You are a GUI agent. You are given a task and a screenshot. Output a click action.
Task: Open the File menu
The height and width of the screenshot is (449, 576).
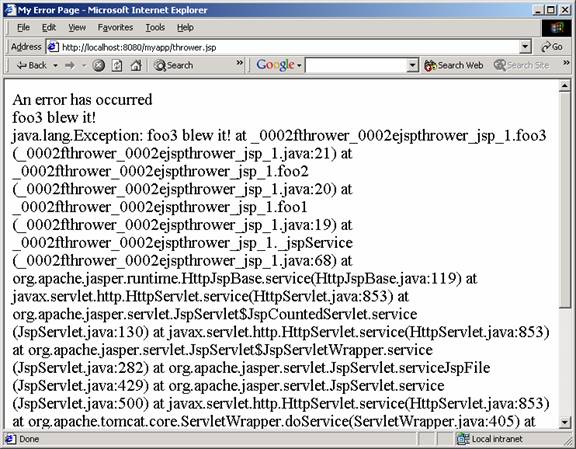tap(24, 28)
